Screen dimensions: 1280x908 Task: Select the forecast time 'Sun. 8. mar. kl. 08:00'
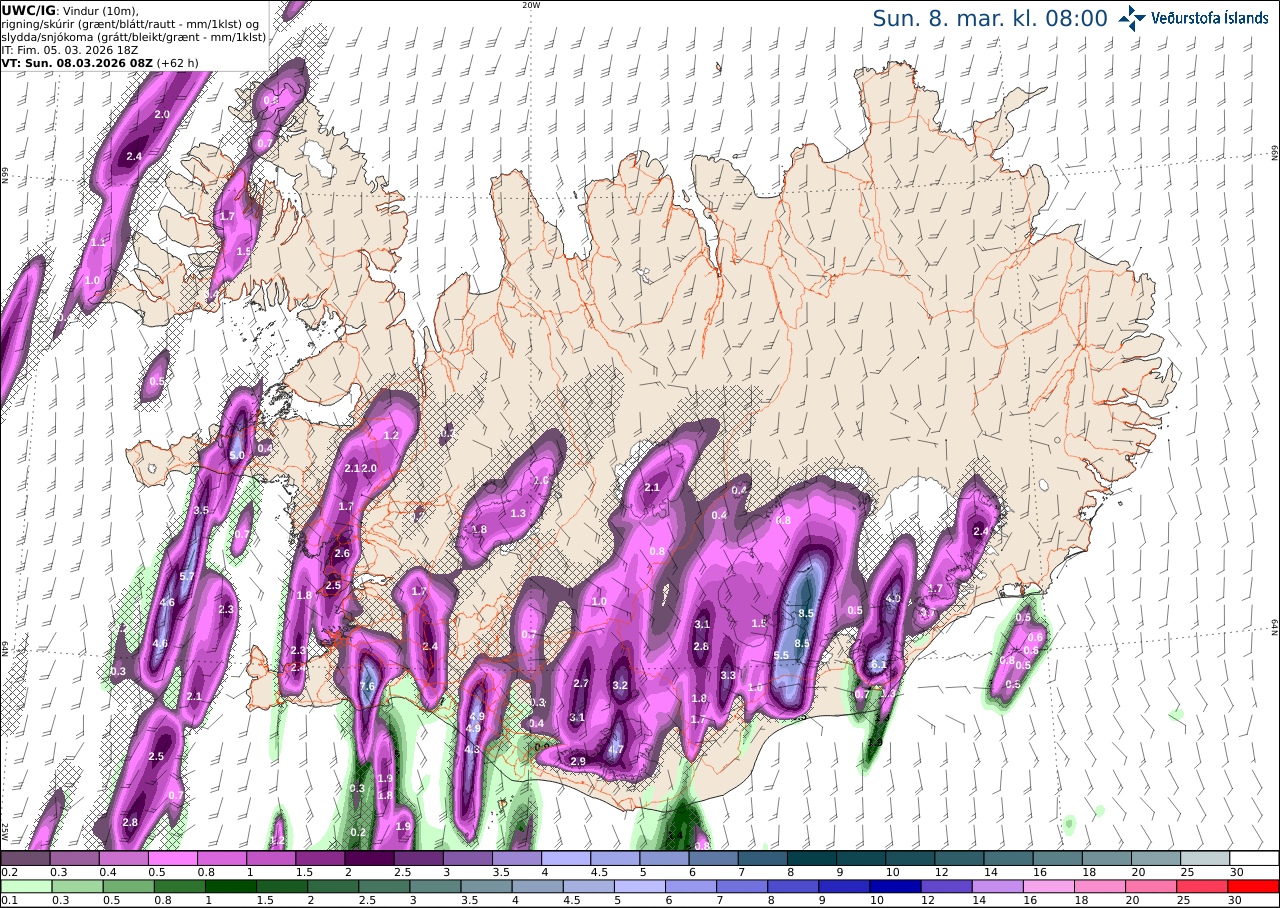coord(990,18)
